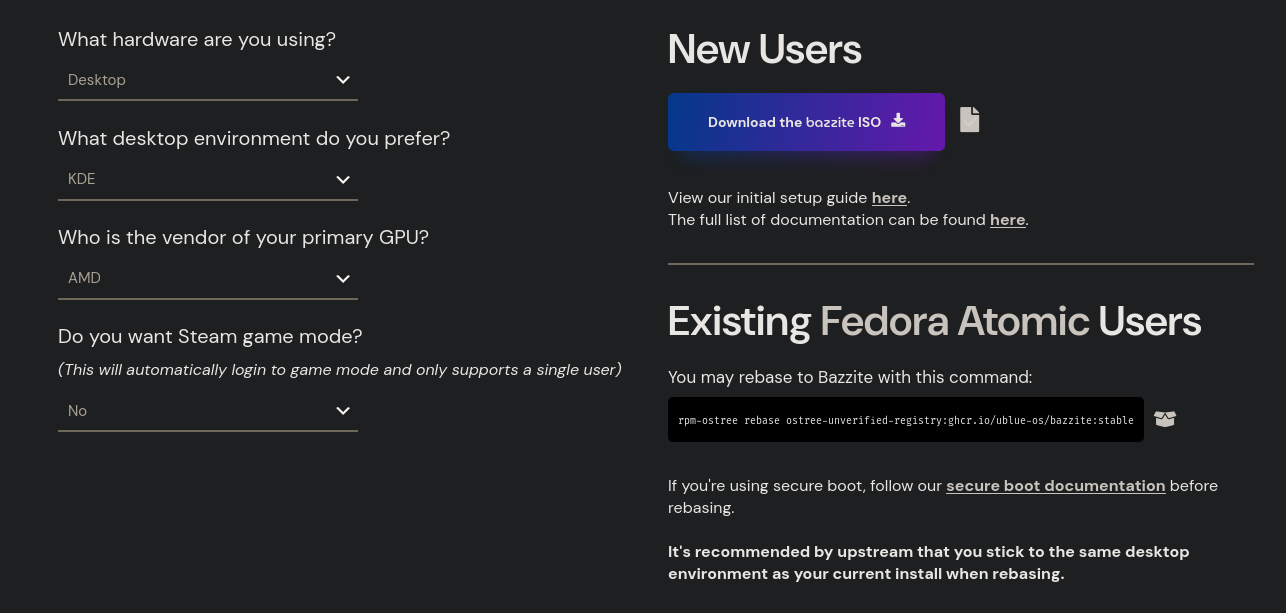Click the checksum file icon beside download button

[969, 120]
